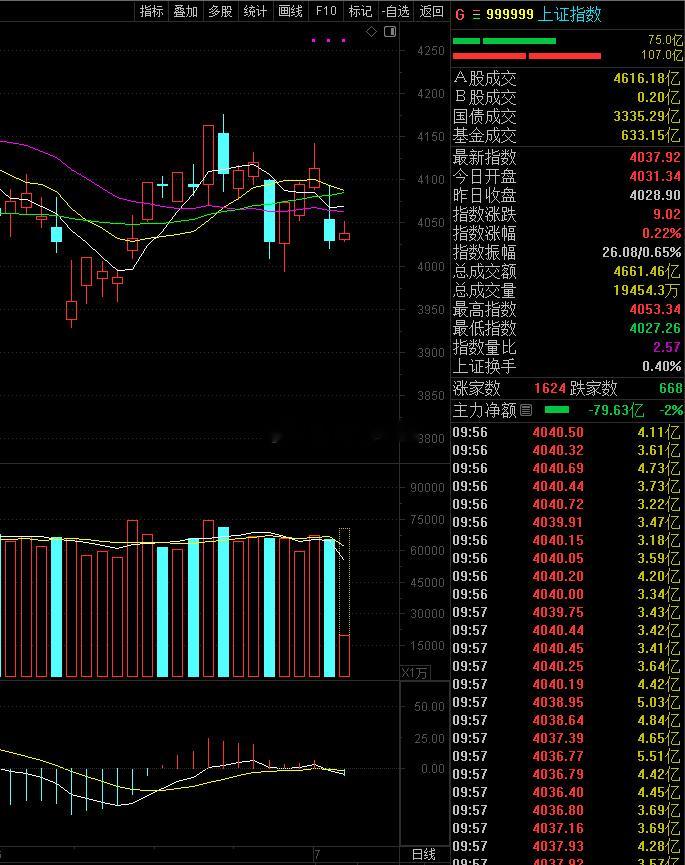Select A股成交 value 4616.18亿
This screenshot has height=865, width=685.
(647, 78)
